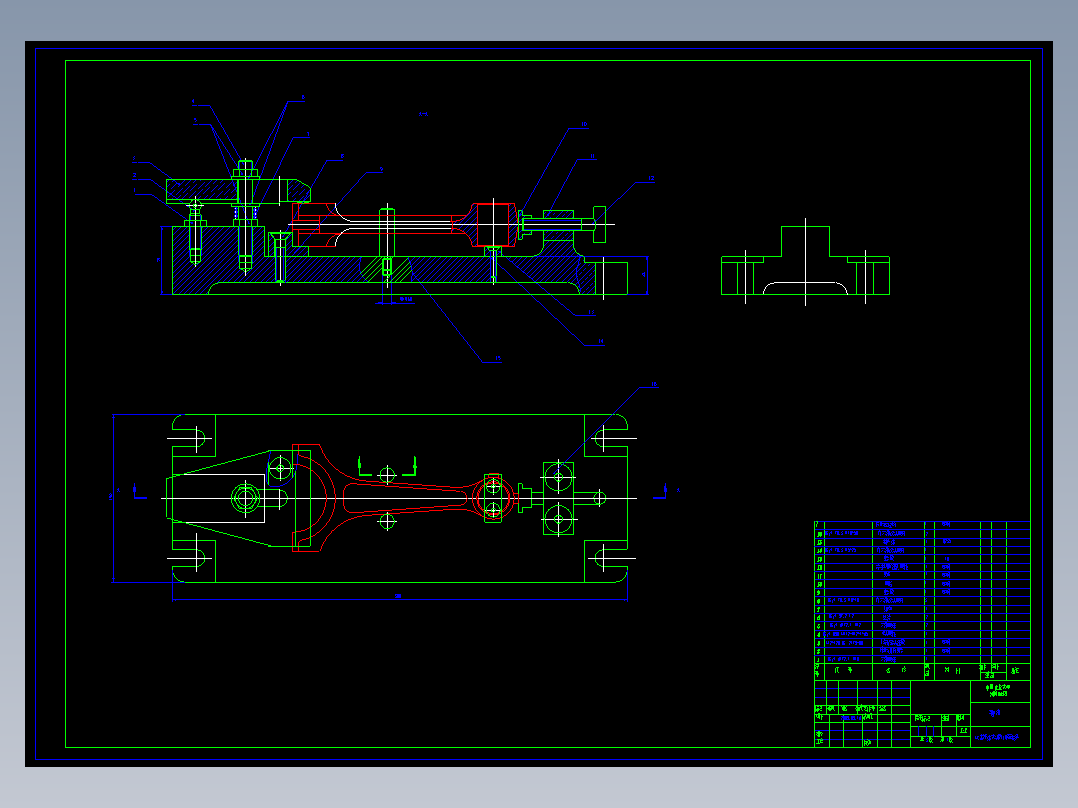This screenshot has width=1078, height=808.
Task: Select balloon number 13 label
Action: pyautogui.click(x=591, y=313)
